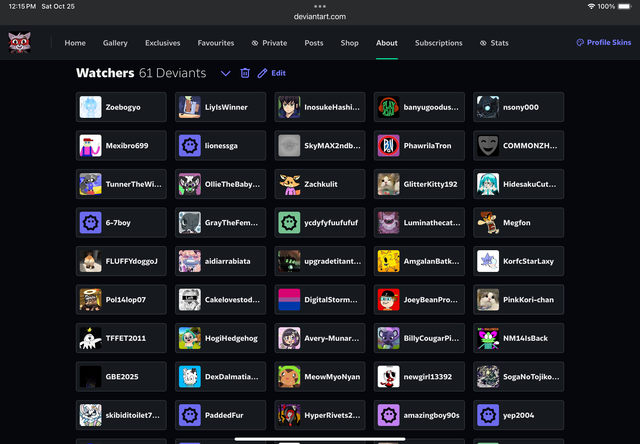Open Luminathecat... watcher card
Image resolution: width=640 pixels, height=444 pixels.
coord(419,222)
